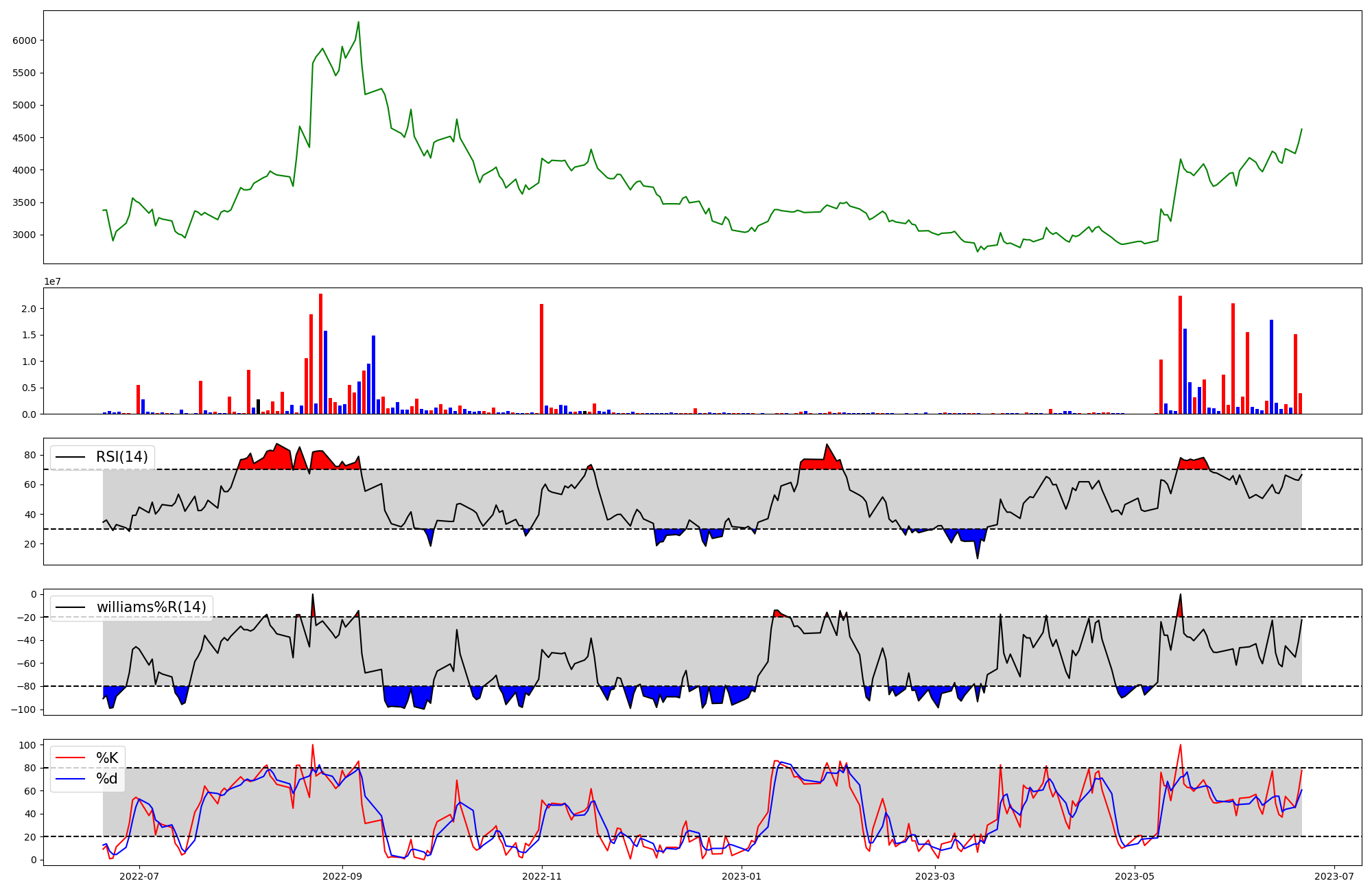Image resolution: width=1372 pixels, height=892 pixels.
Task: Click the tall red volume bar at 2022-11
Action: click(541, 359)
